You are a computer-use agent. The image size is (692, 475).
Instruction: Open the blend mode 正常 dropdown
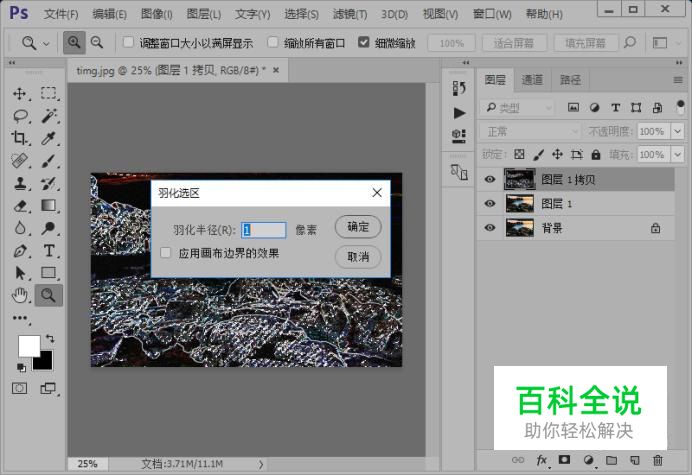[x=530, y=131]
